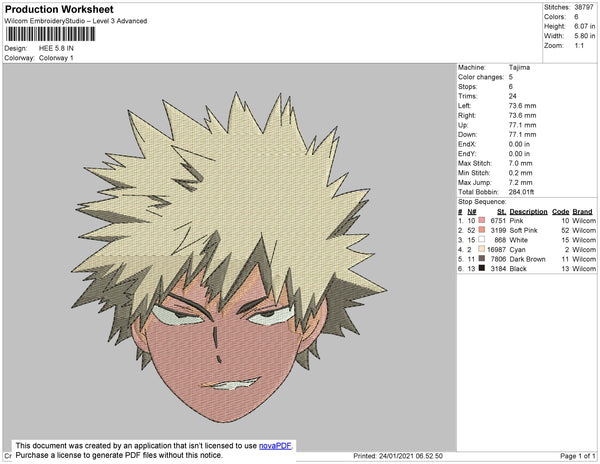Viewport: 600px width, 464px height.
Task: Click the design name 'HEE 5.8 IN'
Action: [56, 48]
